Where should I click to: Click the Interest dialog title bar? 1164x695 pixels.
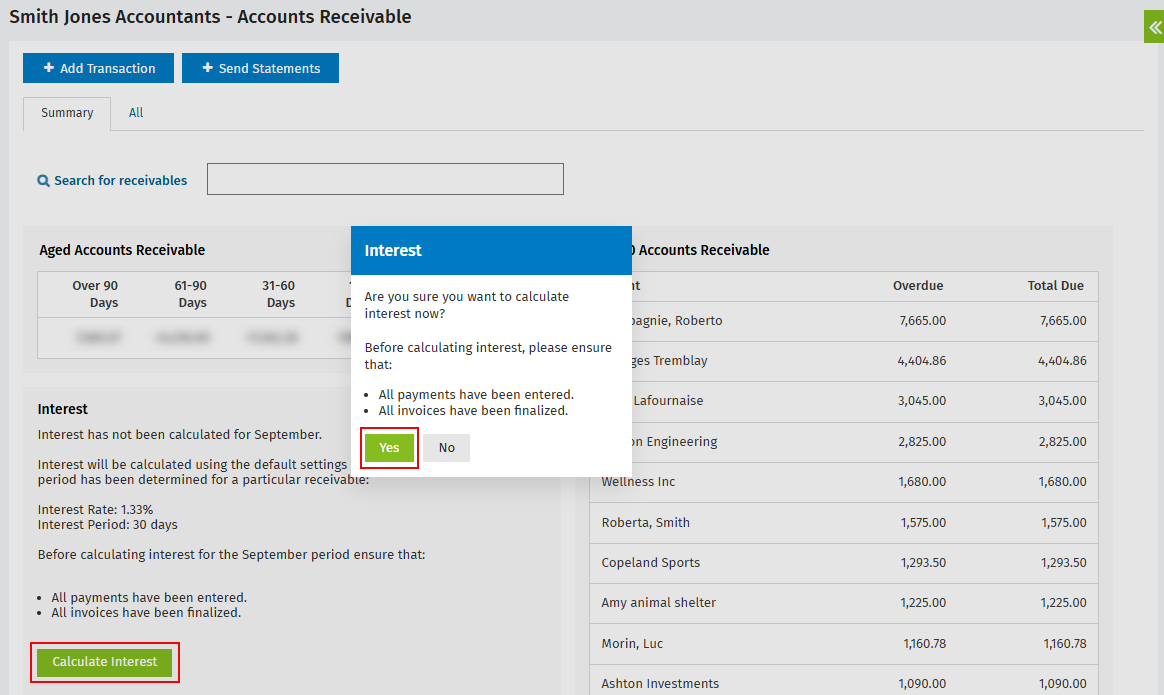pos(491,250)
